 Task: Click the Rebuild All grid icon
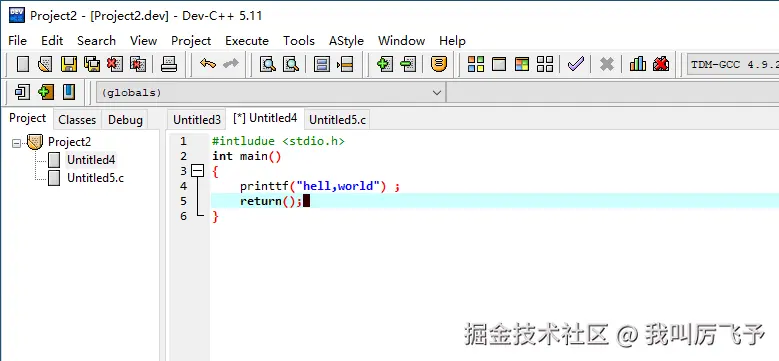(x=545, y=64)
